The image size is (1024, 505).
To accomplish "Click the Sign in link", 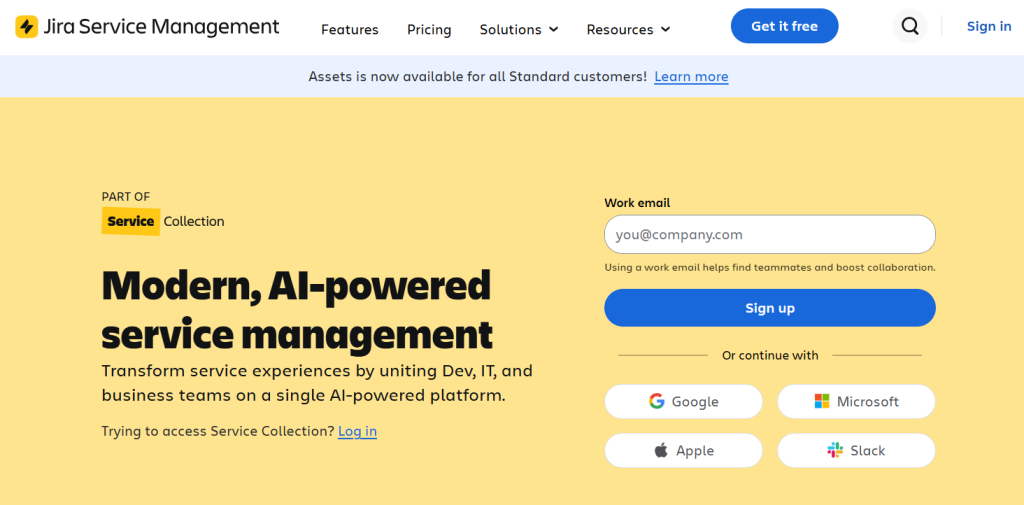I will click(x=989, y=26).
